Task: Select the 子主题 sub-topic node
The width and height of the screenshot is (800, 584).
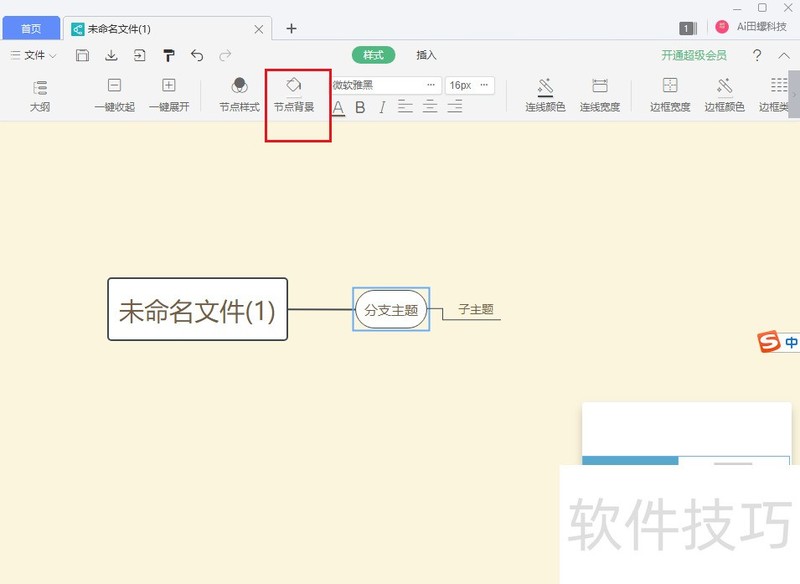Action: [476, 309]
